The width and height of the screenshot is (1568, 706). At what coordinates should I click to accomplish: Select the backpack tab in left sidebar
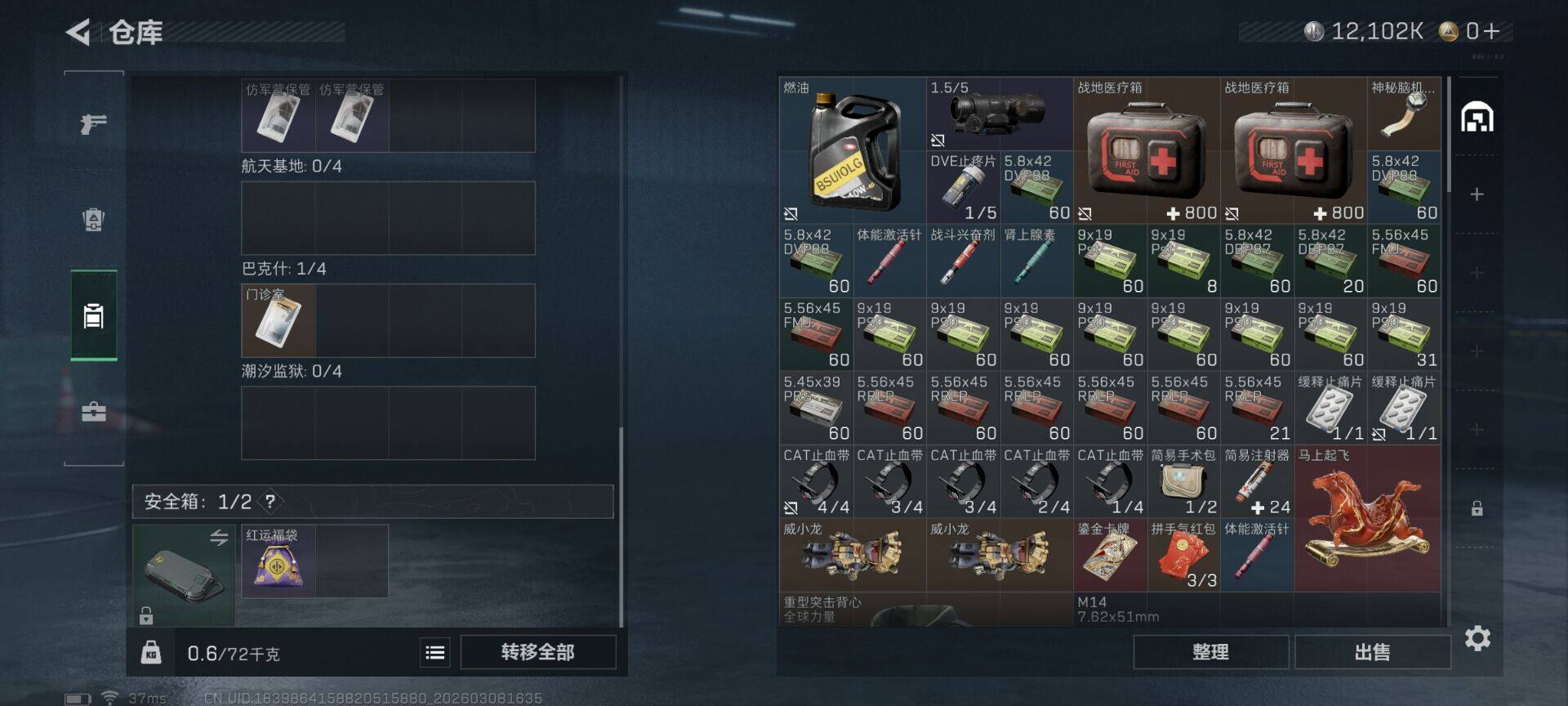94,315
